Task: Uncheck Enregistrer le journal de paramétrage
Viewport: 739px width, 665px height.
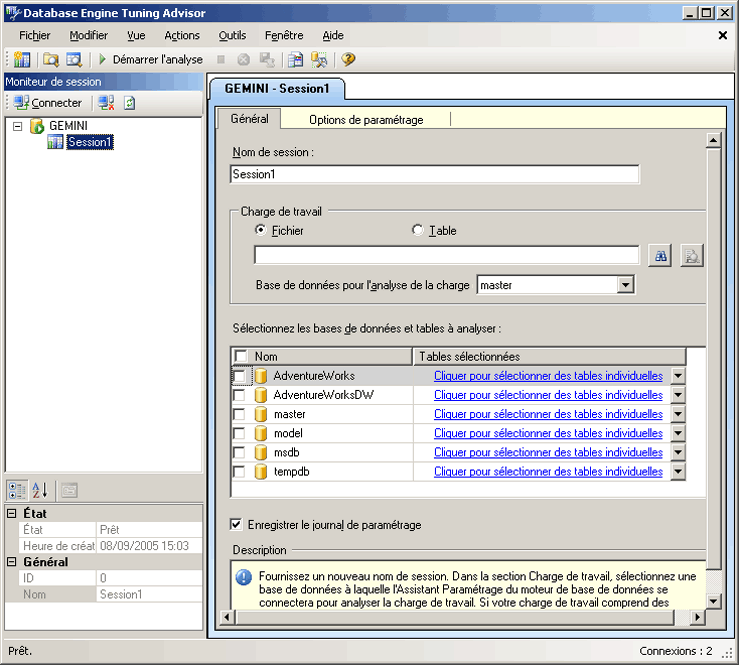Action: coord(236,524)
